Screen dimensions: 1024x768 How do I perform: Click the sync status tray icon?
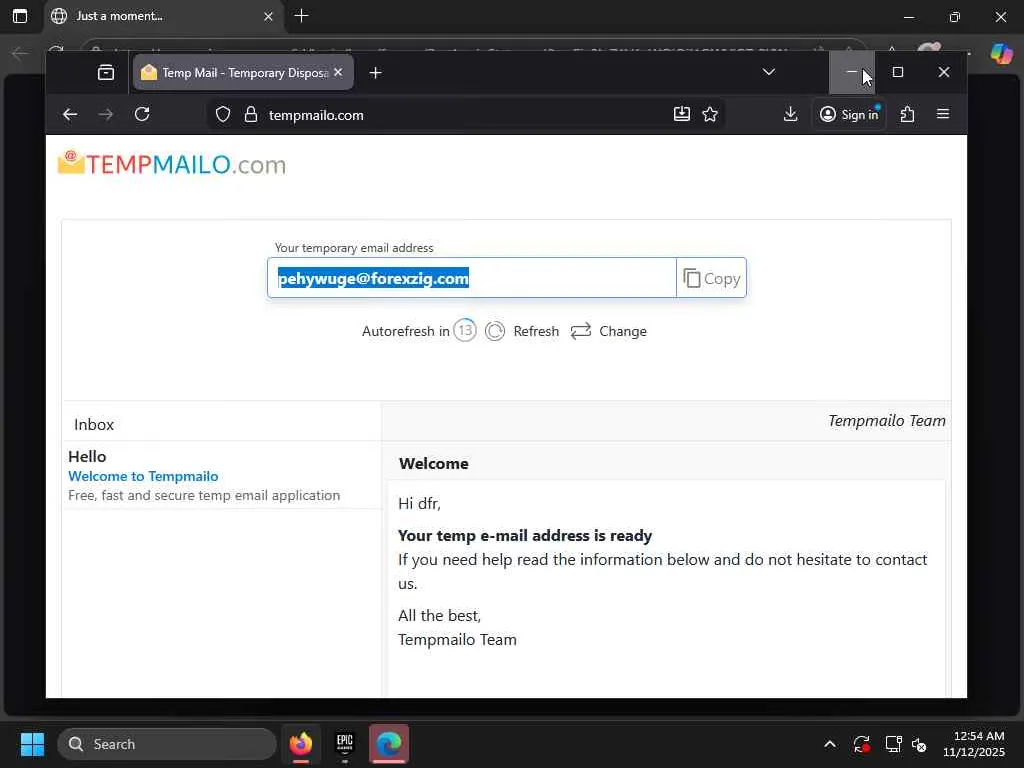tap(861, 744)
